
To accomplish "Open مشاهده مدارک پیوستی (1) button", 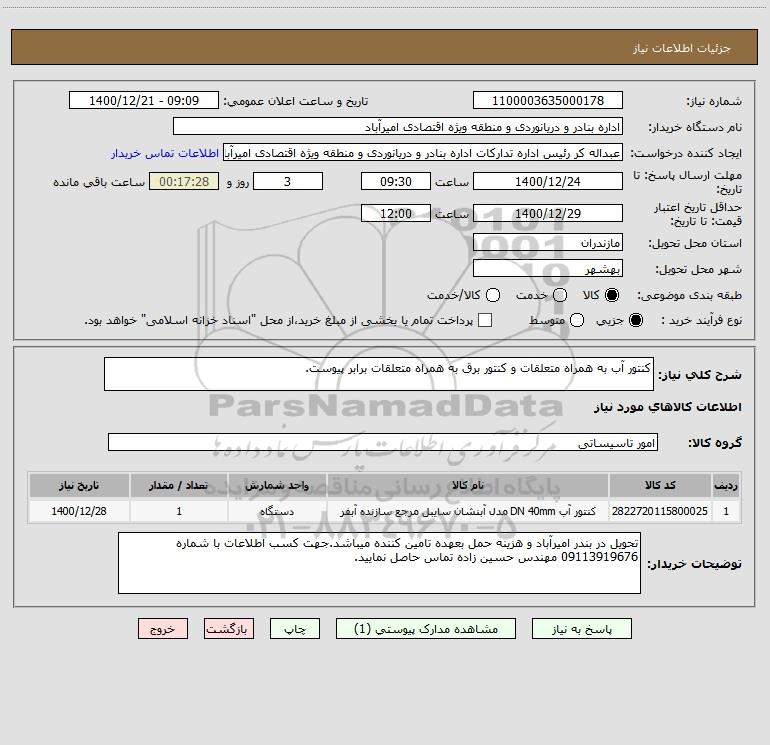I will (426, 629).
